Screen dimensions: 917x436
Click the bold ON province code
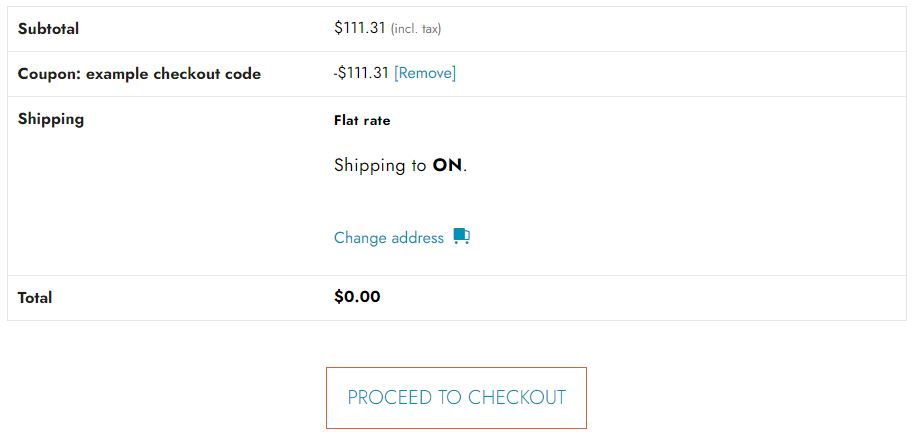(x=447, y=165)
